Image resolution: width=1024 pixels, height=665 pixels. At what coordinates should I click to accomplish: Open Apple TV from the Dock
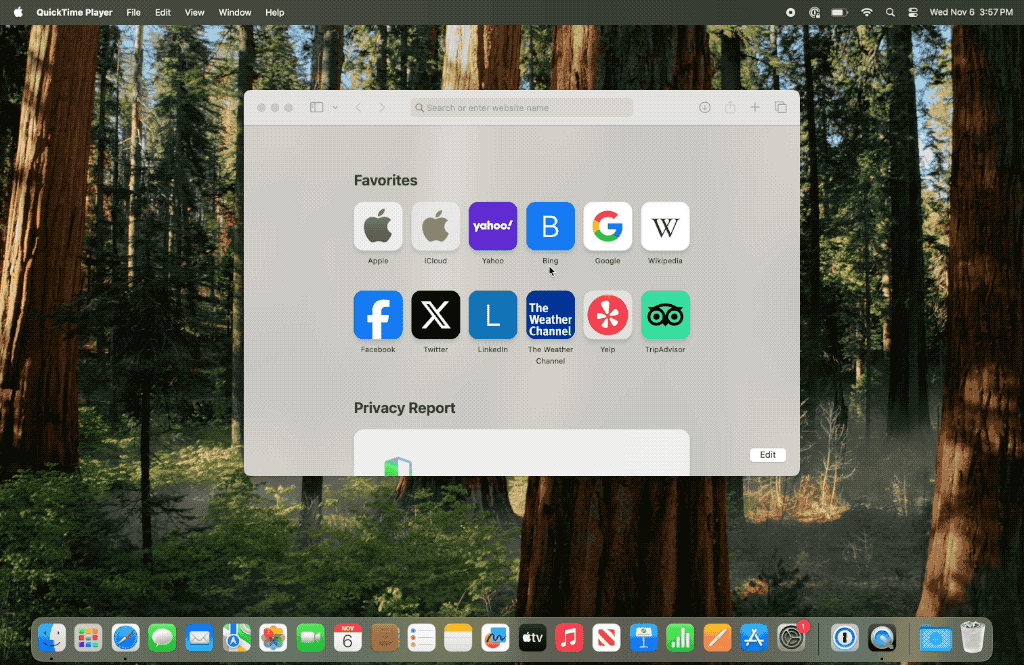[532, 638]
